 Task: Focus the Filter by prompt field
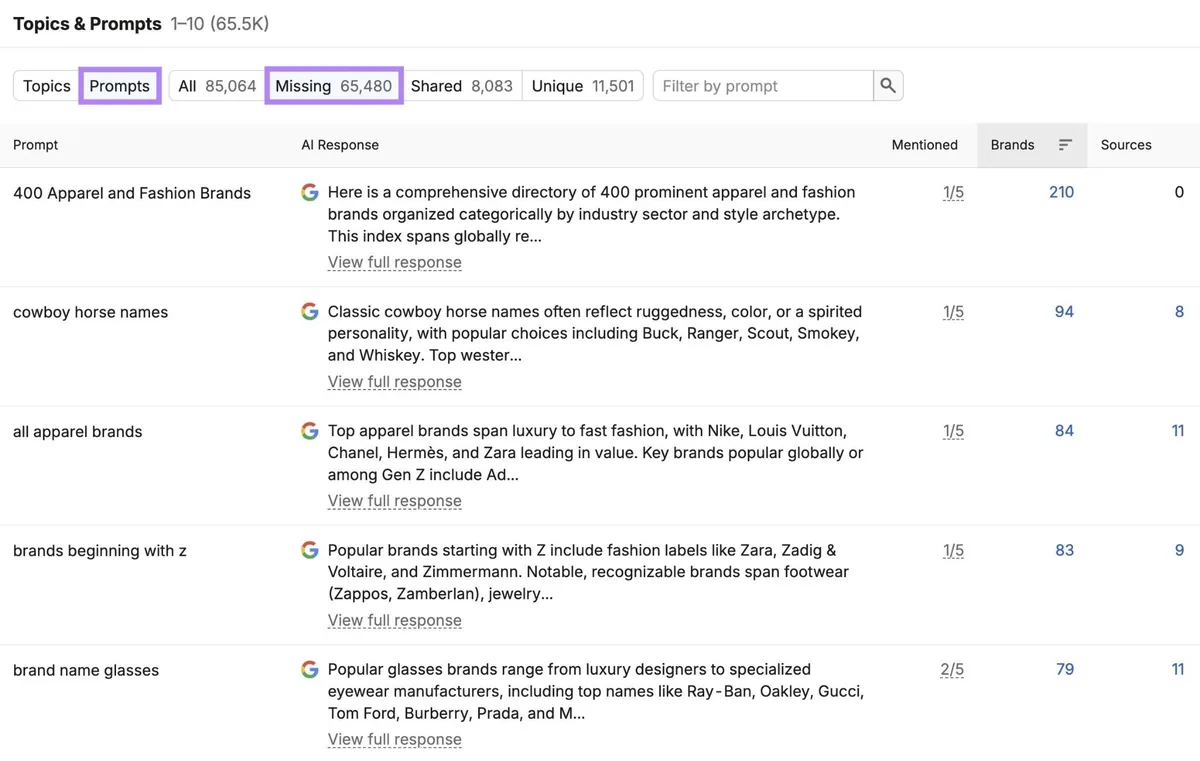point(763,86)
